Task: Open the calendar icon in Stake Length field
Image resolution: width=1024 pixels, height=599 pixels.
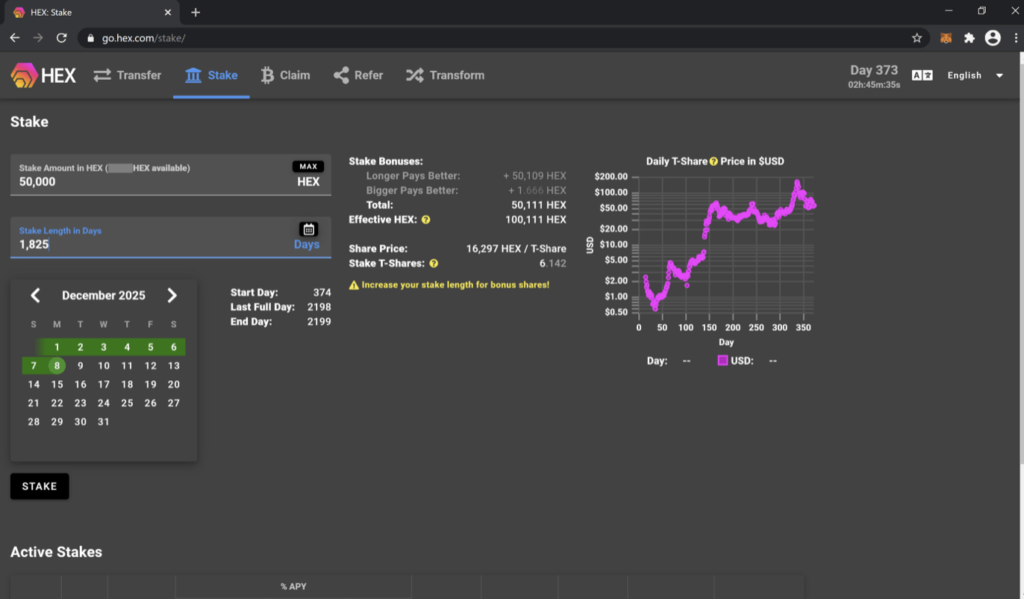Action: [x=308, y=229]
